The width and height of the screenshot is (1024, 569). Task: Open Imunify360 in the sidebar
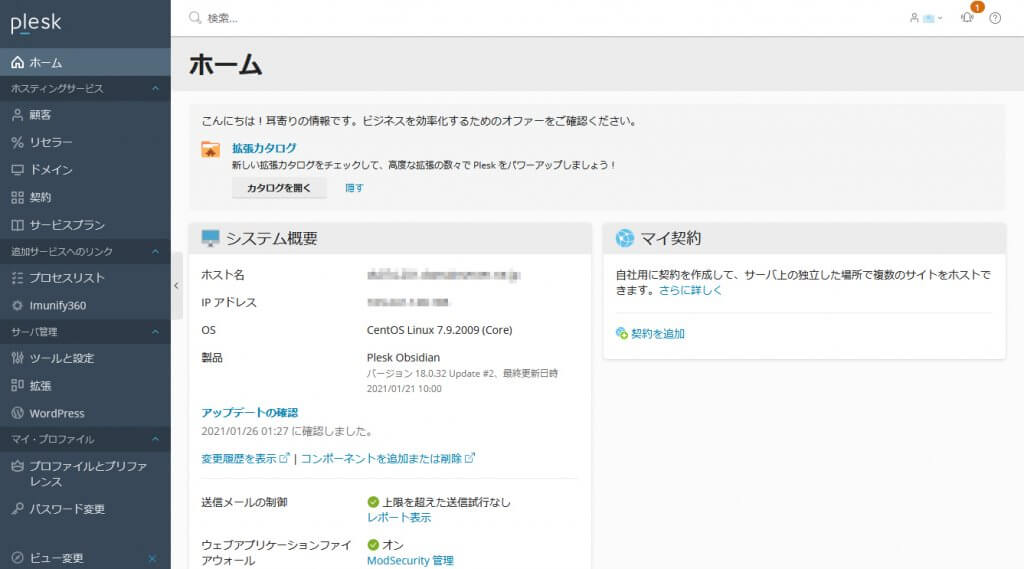tap(85, 305)
